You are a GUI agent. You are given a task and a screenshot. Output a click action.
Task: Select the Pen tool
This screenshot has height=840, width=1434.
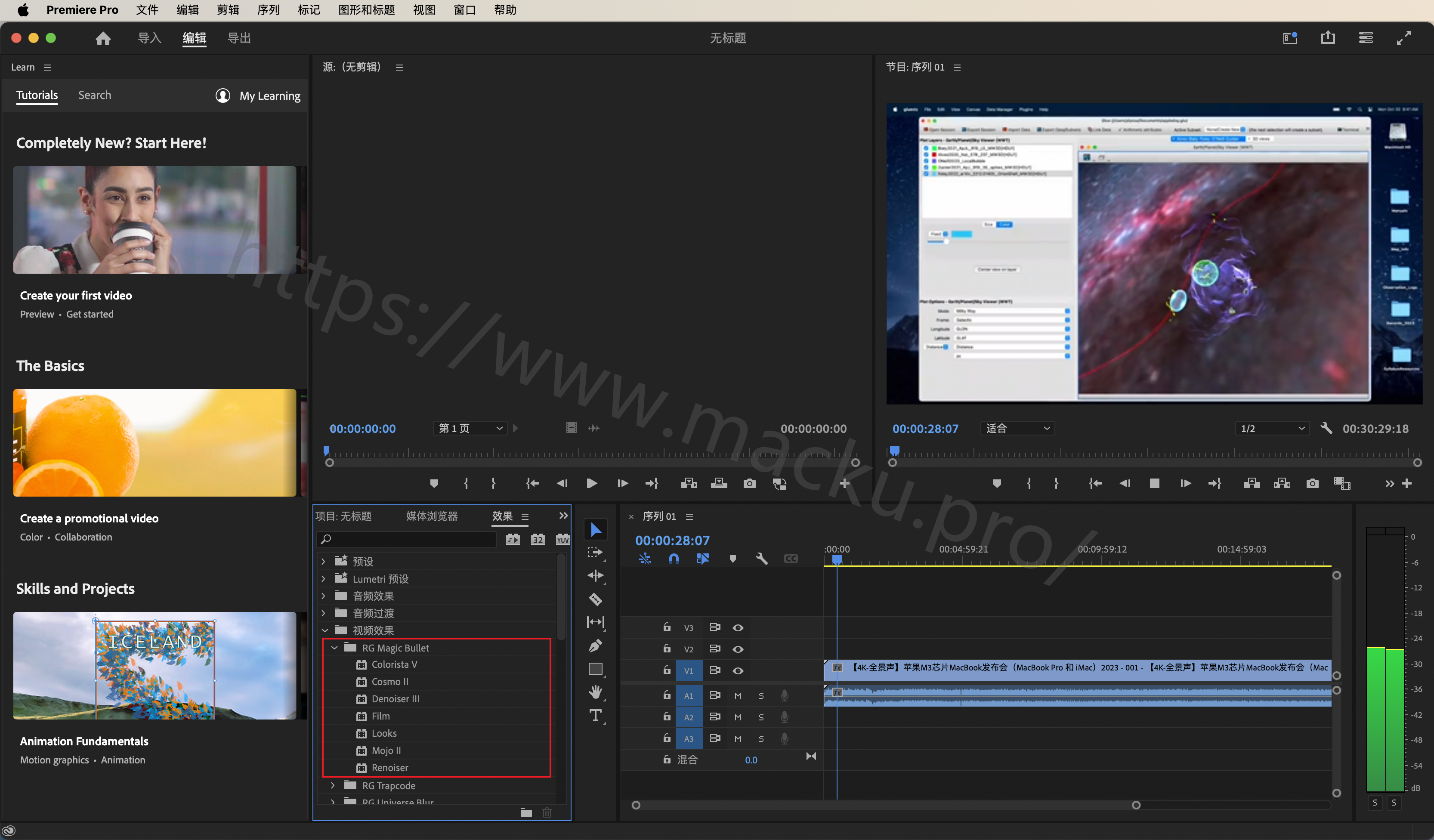[595, 645]
